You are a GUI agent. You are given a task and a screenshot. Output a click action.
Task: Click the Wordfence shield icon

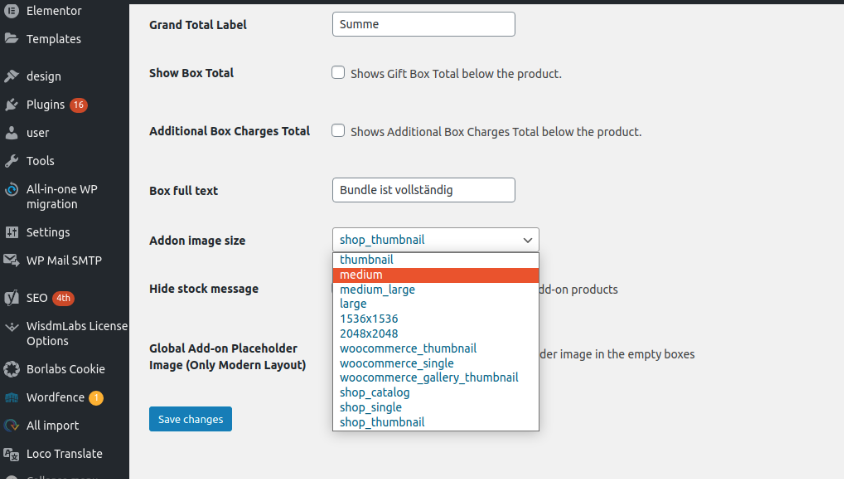11,397
